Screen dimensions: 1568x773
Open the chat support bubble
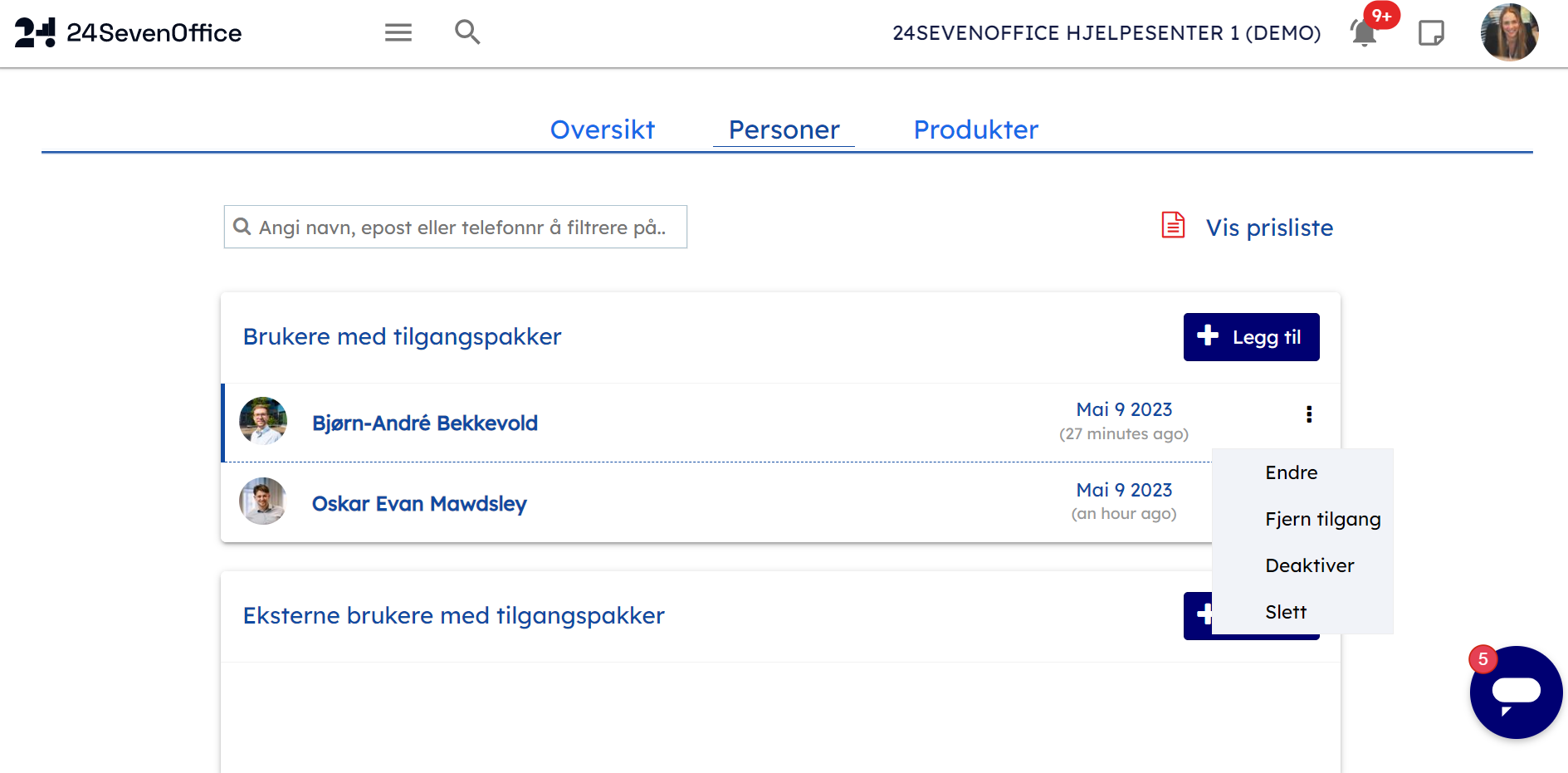[1516, 692]
